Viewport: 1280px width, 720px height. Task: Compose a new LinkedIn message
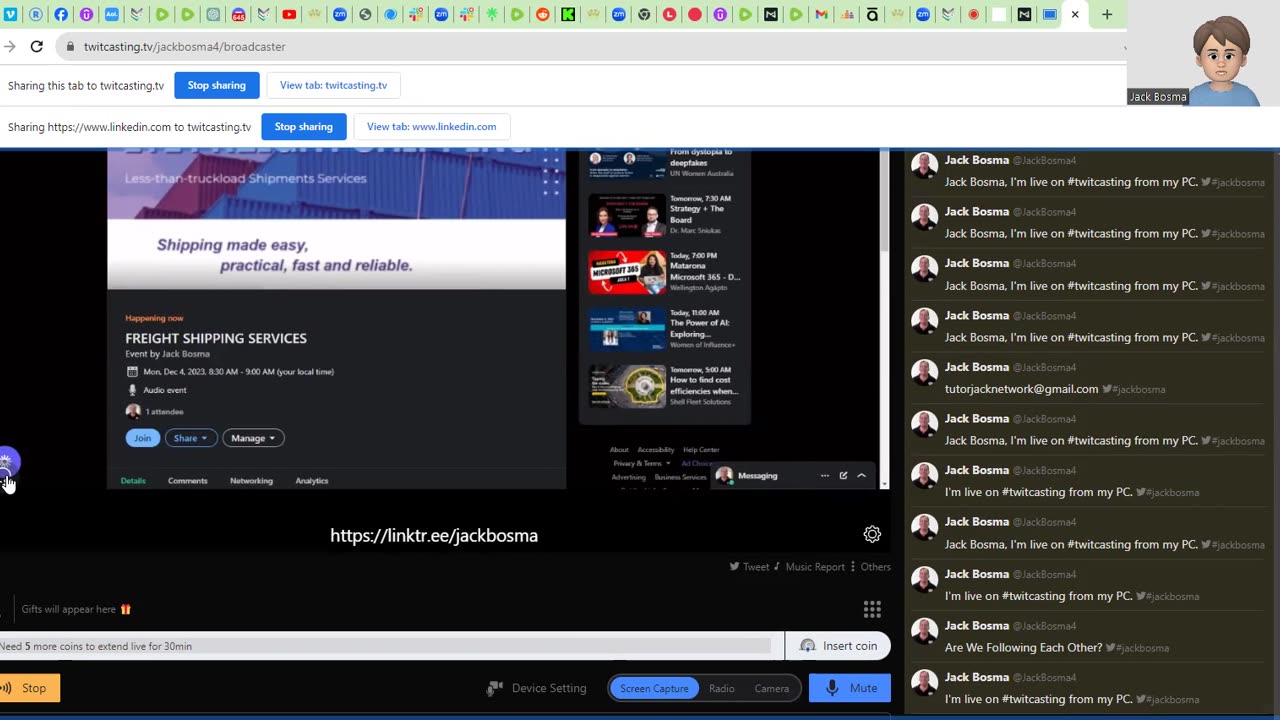click(x=843, y=476)
